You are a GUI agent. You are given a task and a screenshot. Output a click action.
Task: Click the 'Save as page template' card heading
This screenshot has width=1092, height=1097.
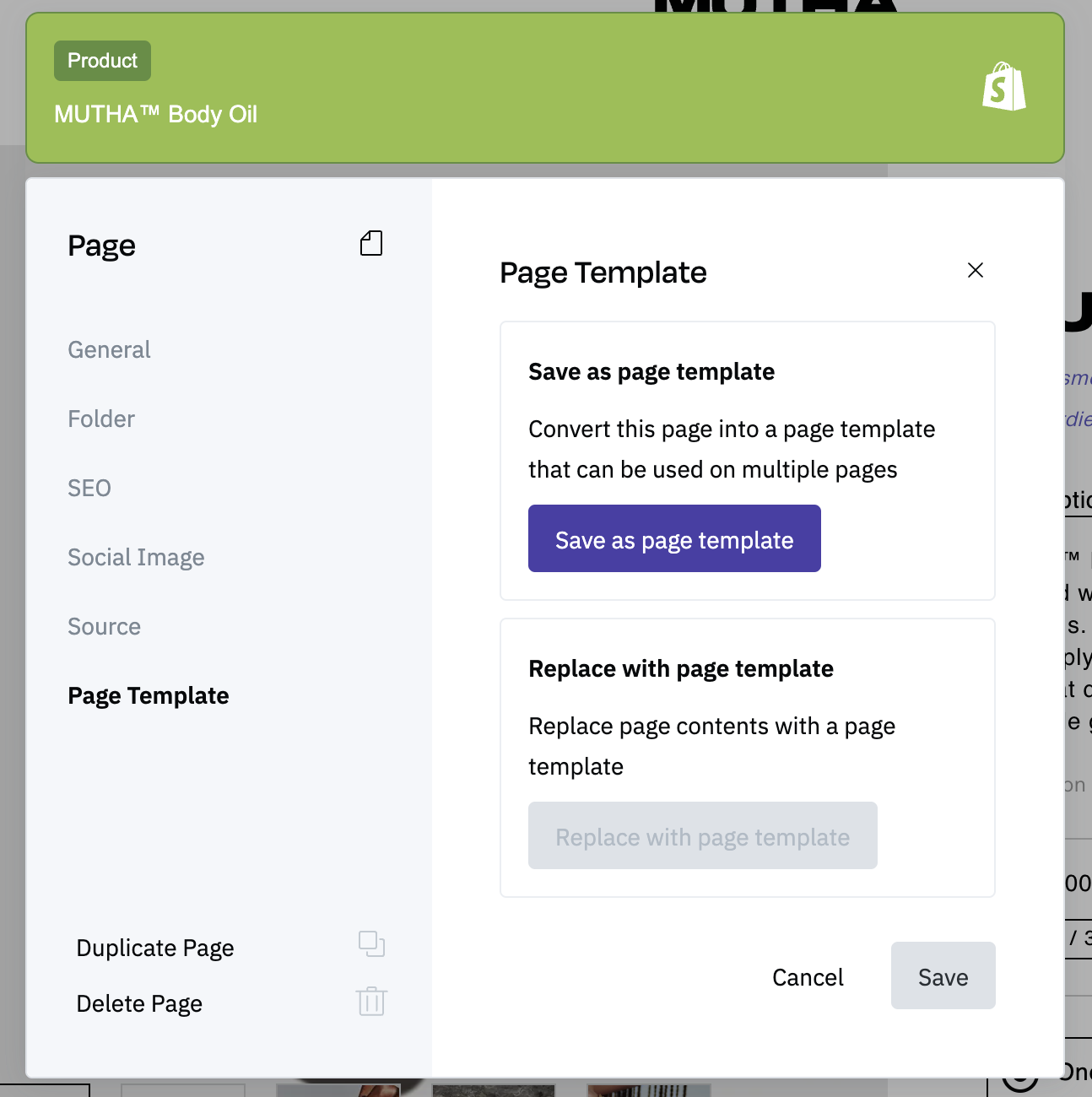[x=651, y=371]
